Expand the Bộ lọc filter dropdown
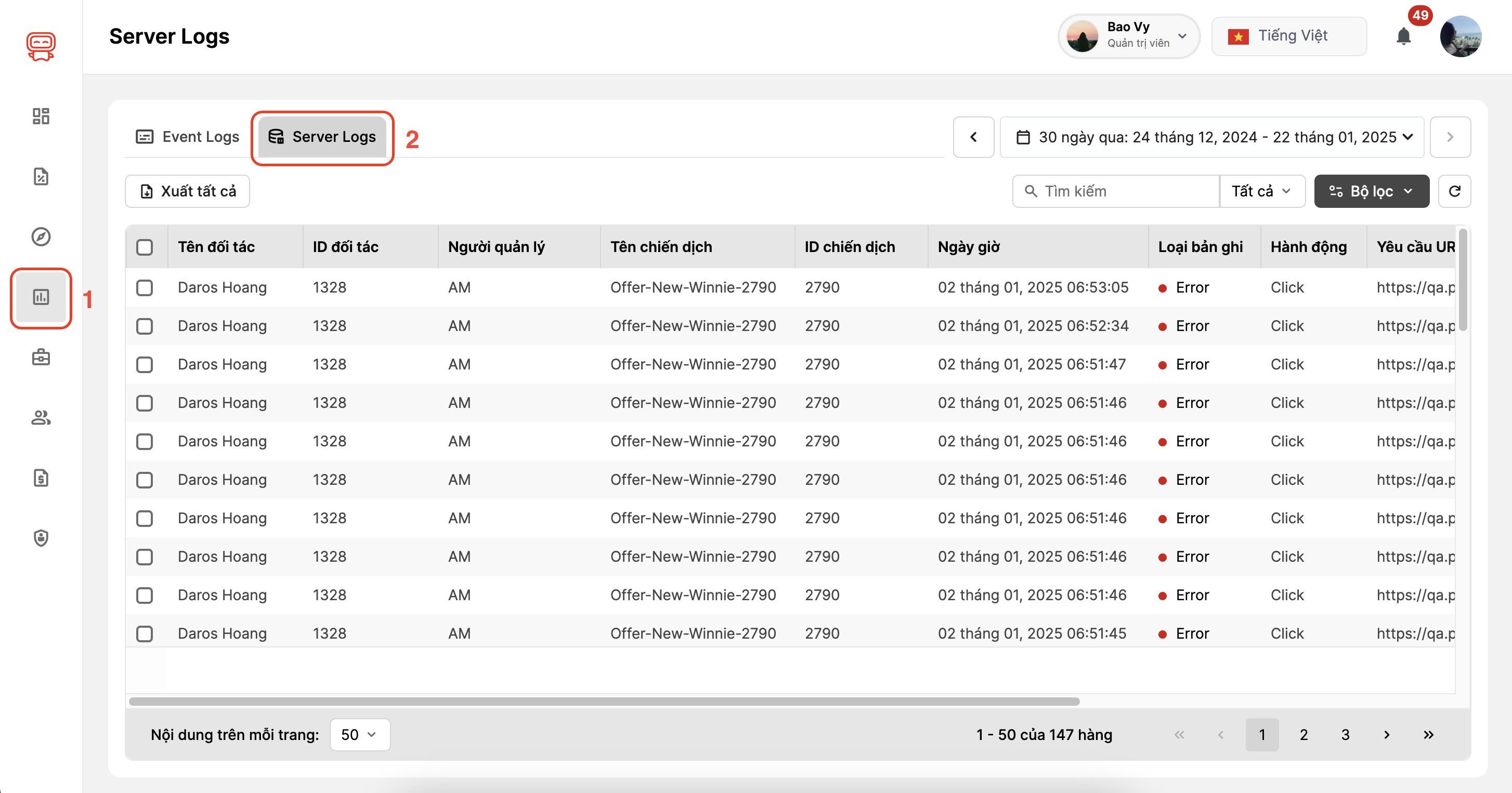1512x793 pixels. point(1371,191)
